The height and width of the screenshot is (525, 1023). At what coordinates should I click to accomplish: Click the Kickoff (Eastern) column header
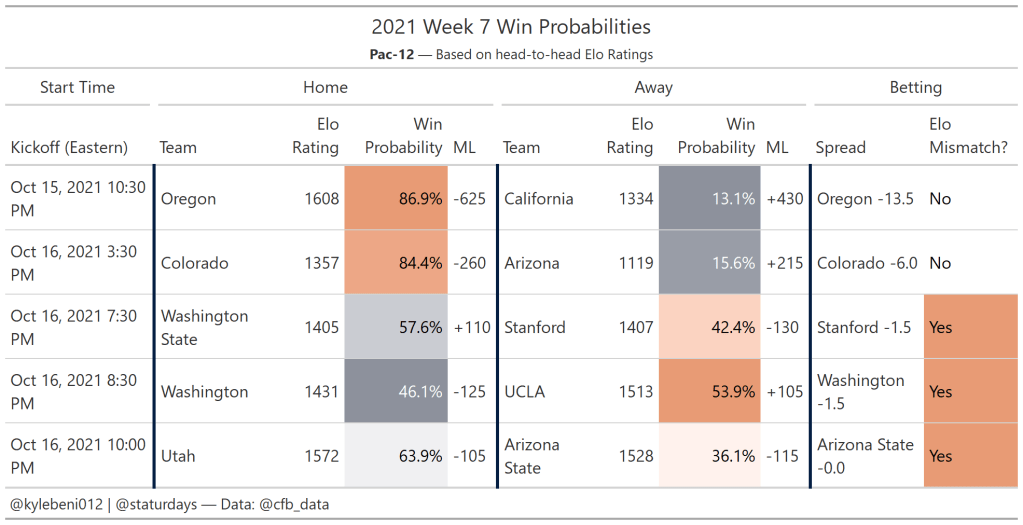click(x=69, y=147)
